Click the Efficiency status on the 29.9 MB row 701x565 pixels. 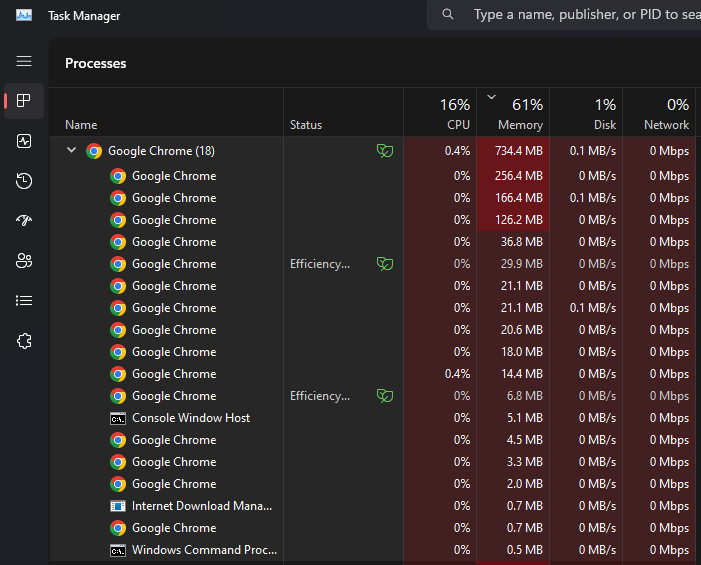point(320,264)
